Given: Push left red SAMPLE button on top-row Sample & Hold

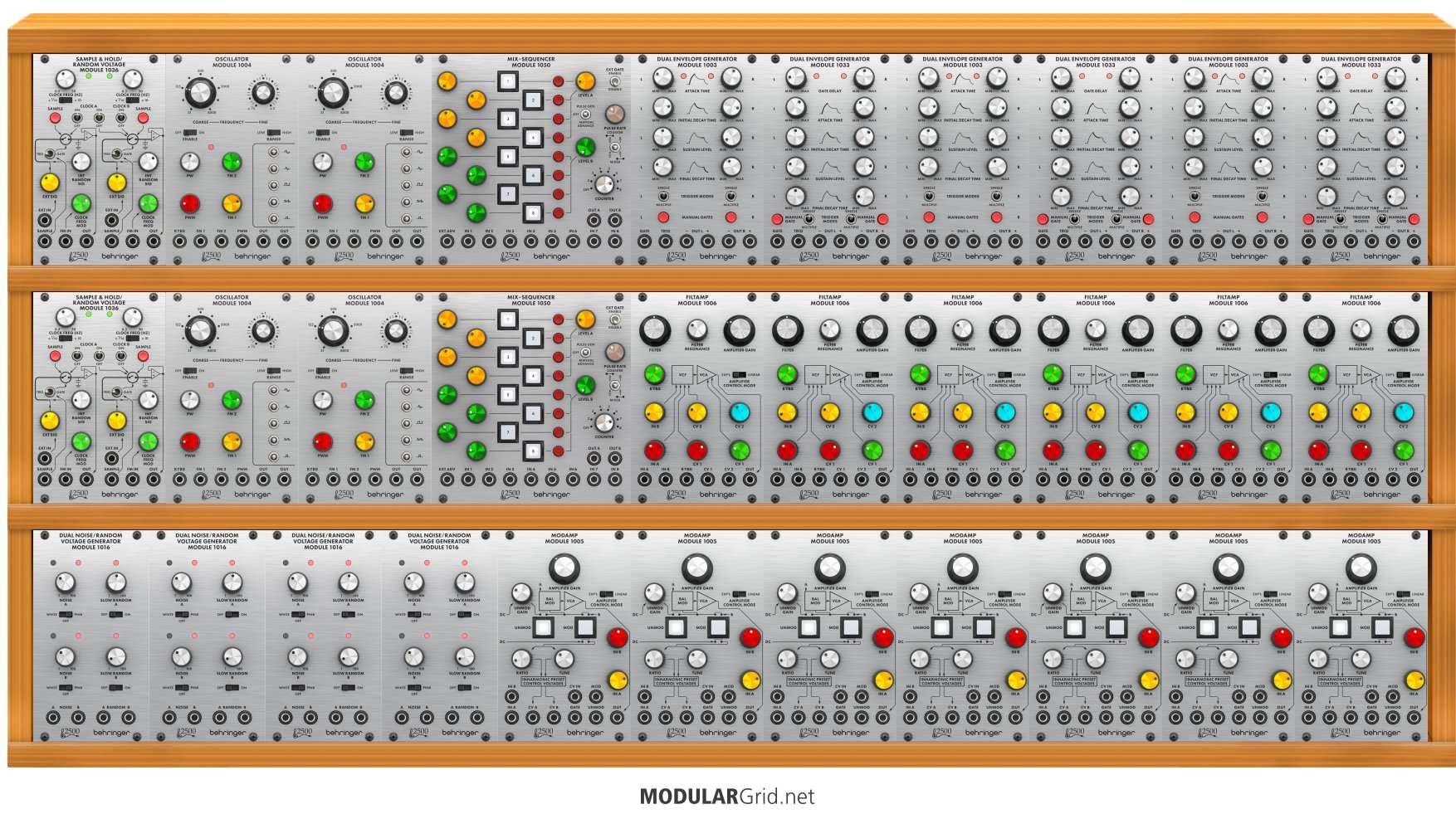Looking at the screenshot, I should (56, 118).
